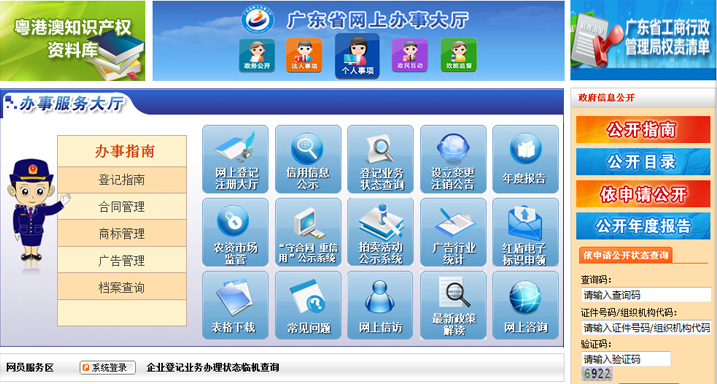The width and height of the screenshot is (717, 384).
Task: Open 网上登记注册大厅 icon tile
Action: (x=235, y=159)
